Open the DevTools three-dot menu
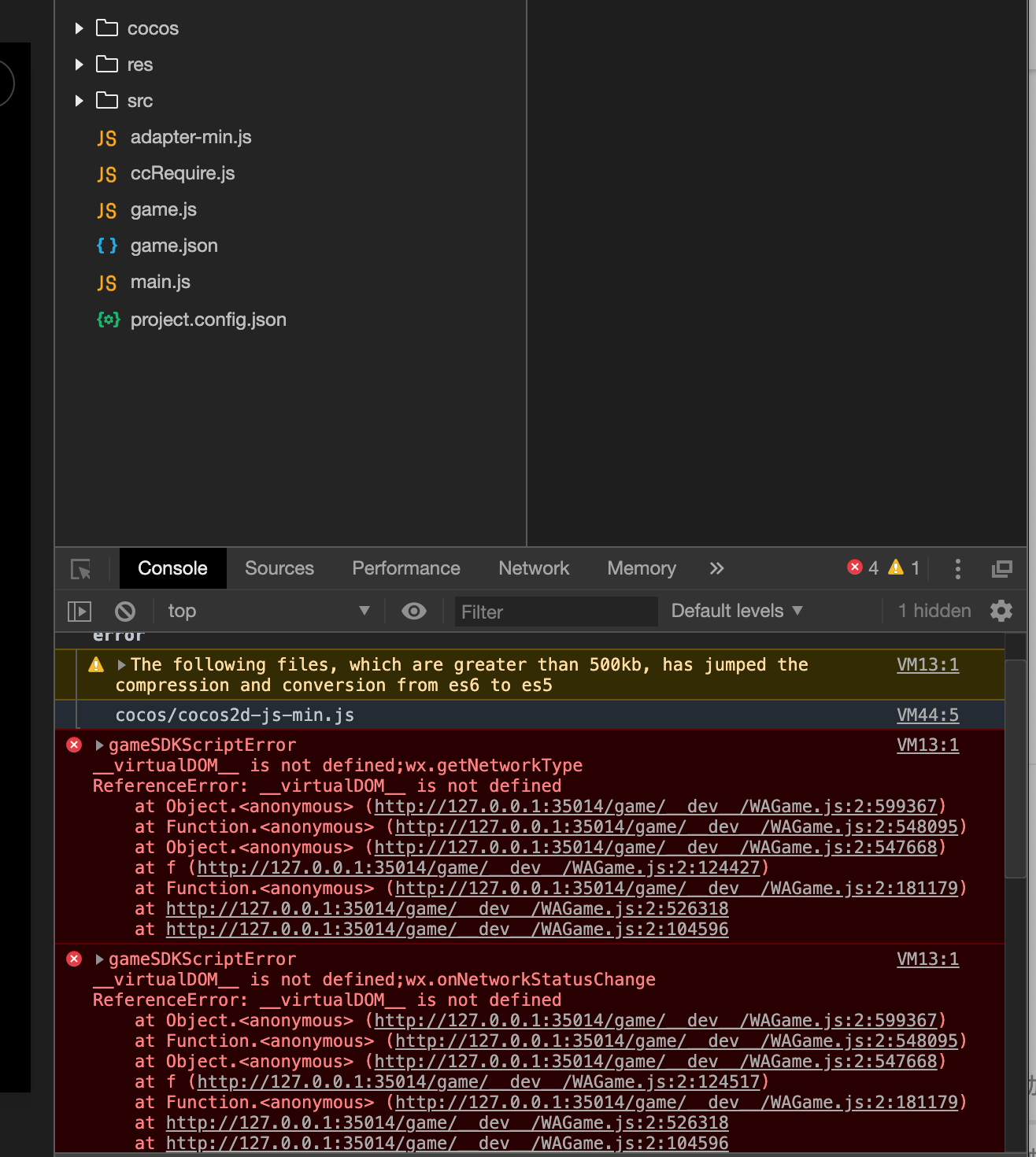Screen dimensions: 1036x1157 point(957,569)
